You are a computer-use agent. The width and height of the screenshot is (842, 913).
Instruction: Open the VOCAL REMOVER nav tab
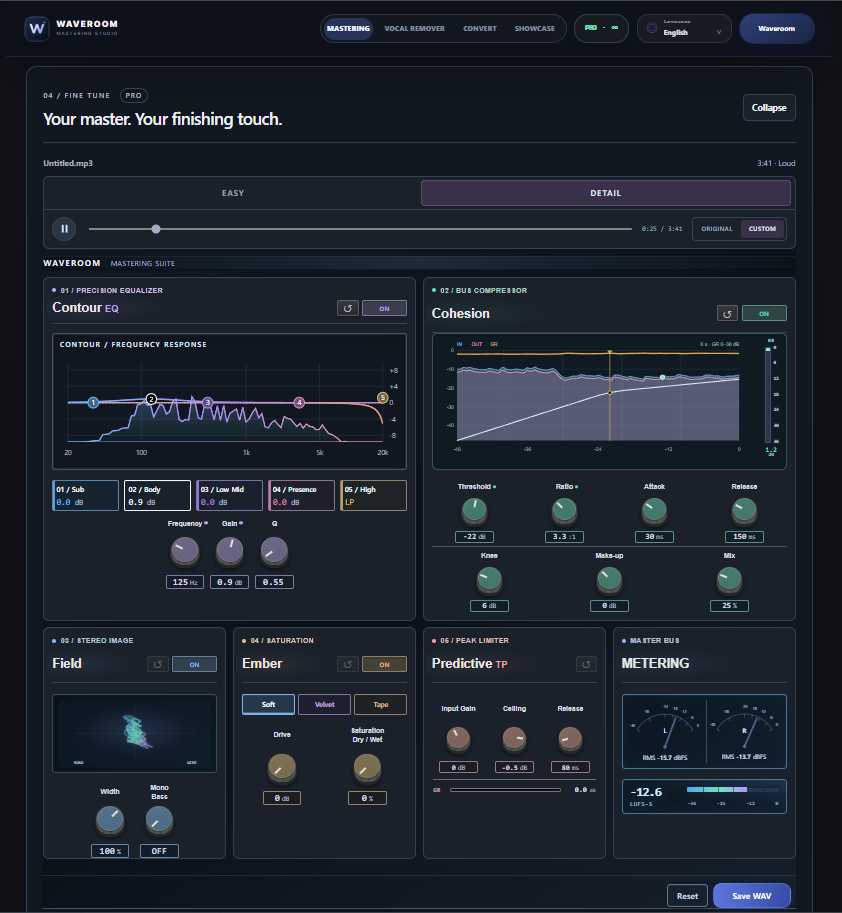pos(415,29)
